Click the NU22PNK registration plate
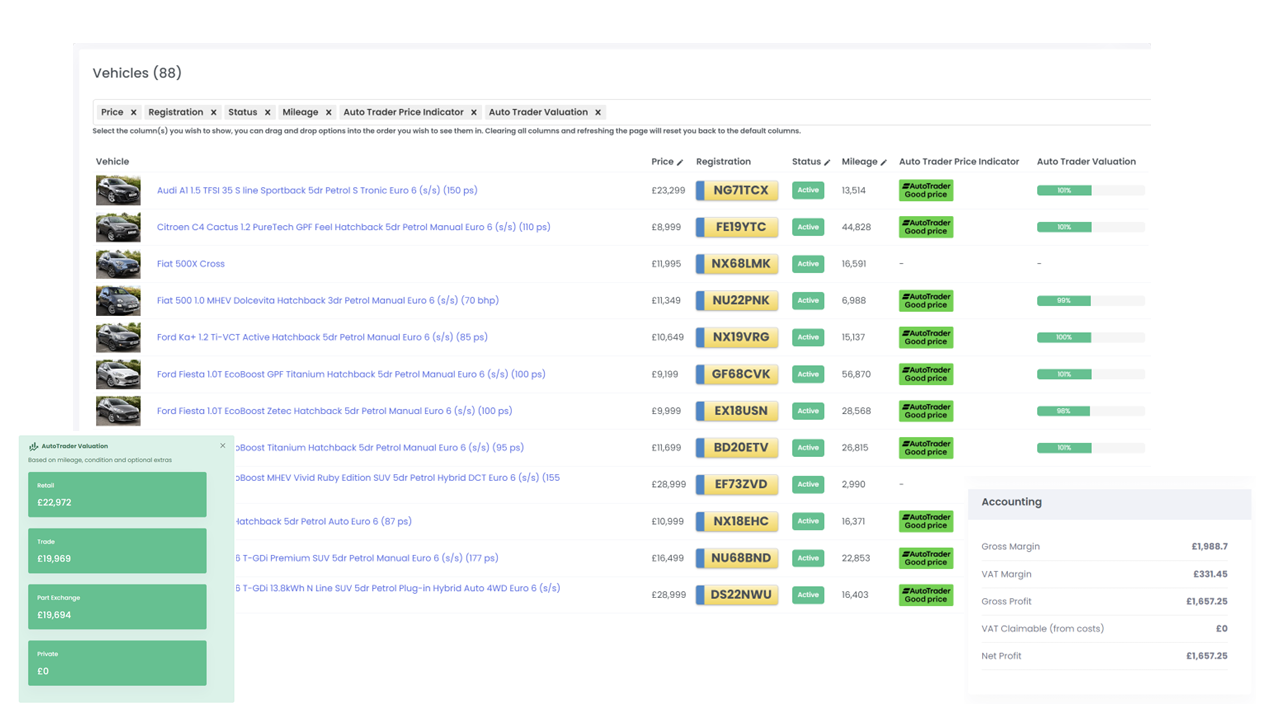 pyautogui.click(x=738, y=300)
